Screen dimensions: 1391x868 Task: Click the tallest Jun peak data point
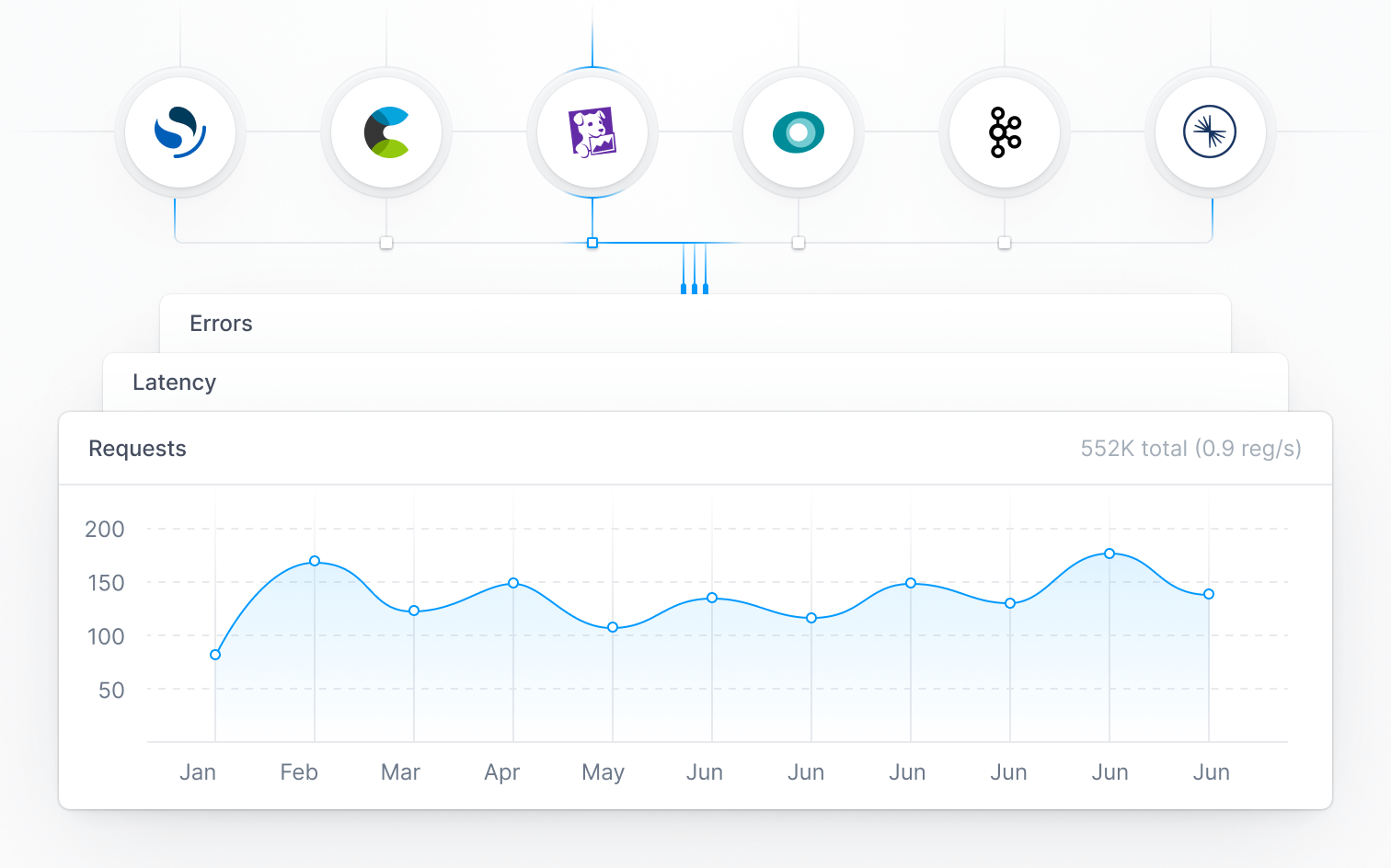tap(1109, 554)
